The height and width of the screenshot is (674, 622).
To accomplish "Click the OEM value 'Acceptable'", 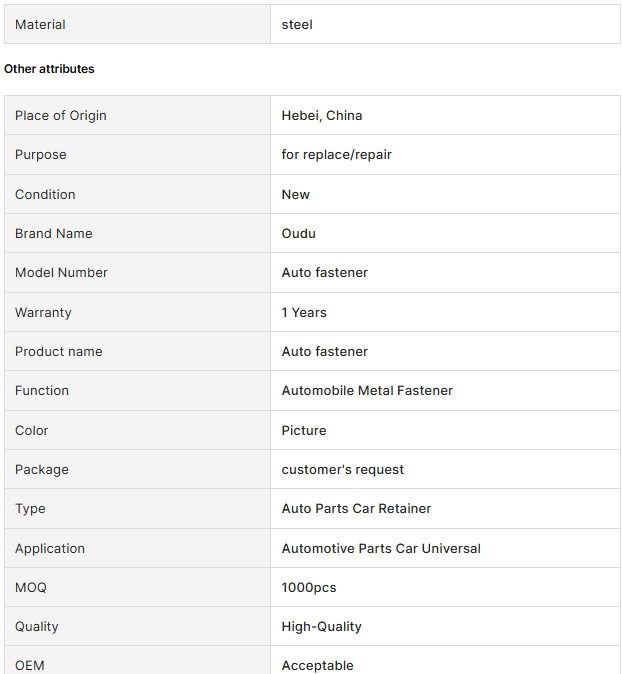I will (x=317, y=665).
